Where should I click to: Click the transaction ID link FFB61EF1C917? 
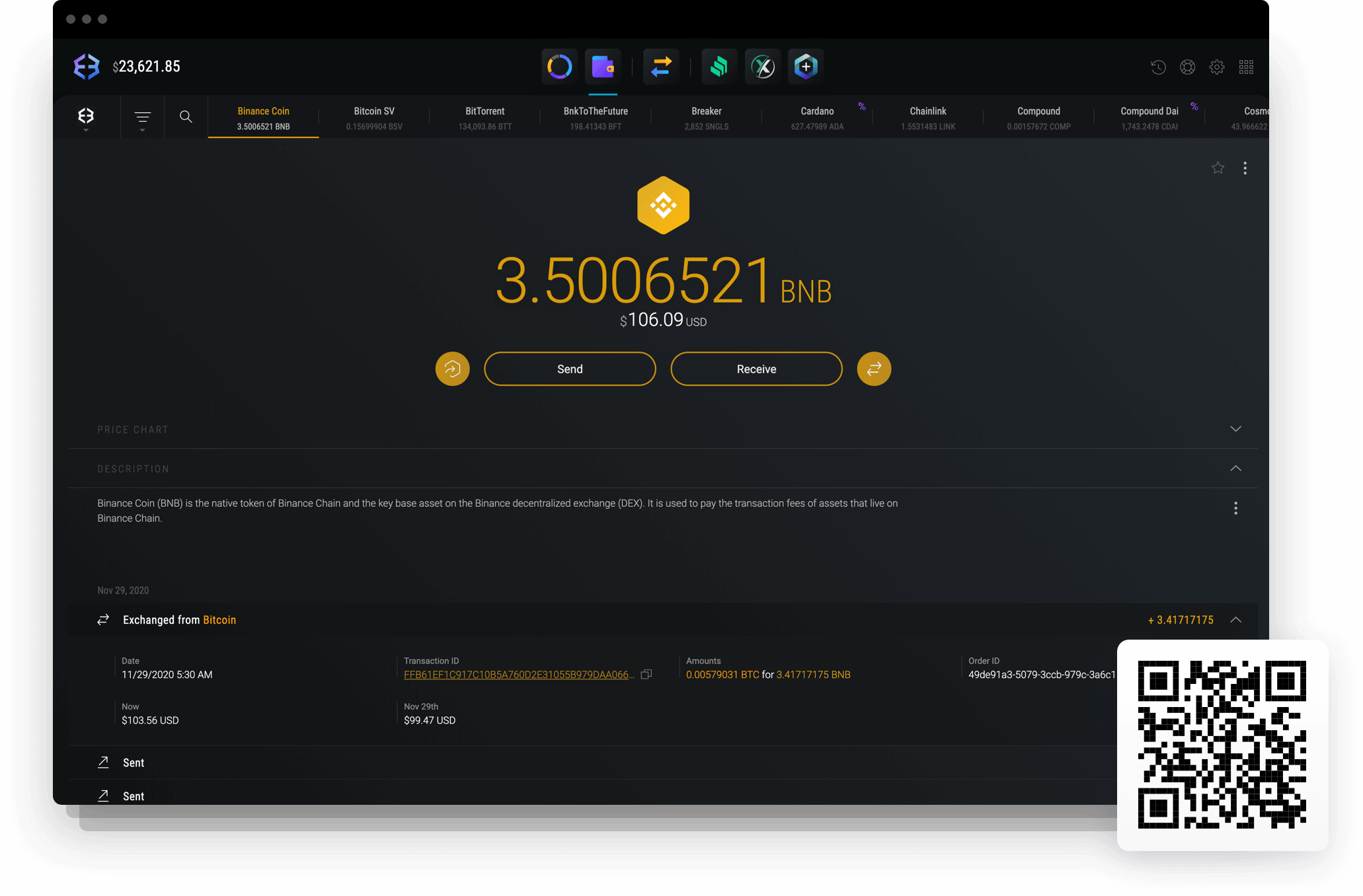pyautogui.click(x=517, y=674)
